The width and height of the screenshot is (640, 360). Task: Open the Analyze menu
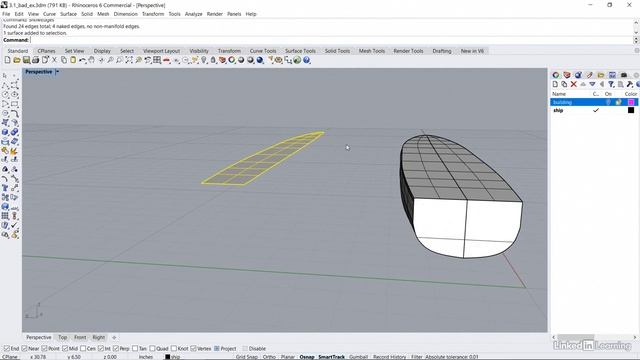tap(193, 14)
